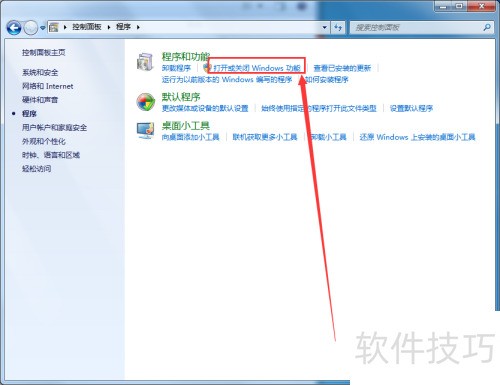Click the 卸载小工具 link
Screen dimensions: 500x385
[x=328, y=137]
